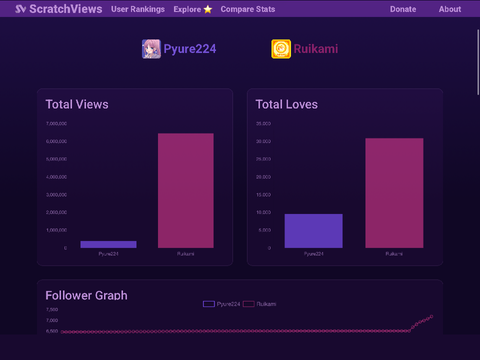Toggle Ruikami series in Follower Graph legend
This screenshot has height=360, width=480.
259,304
